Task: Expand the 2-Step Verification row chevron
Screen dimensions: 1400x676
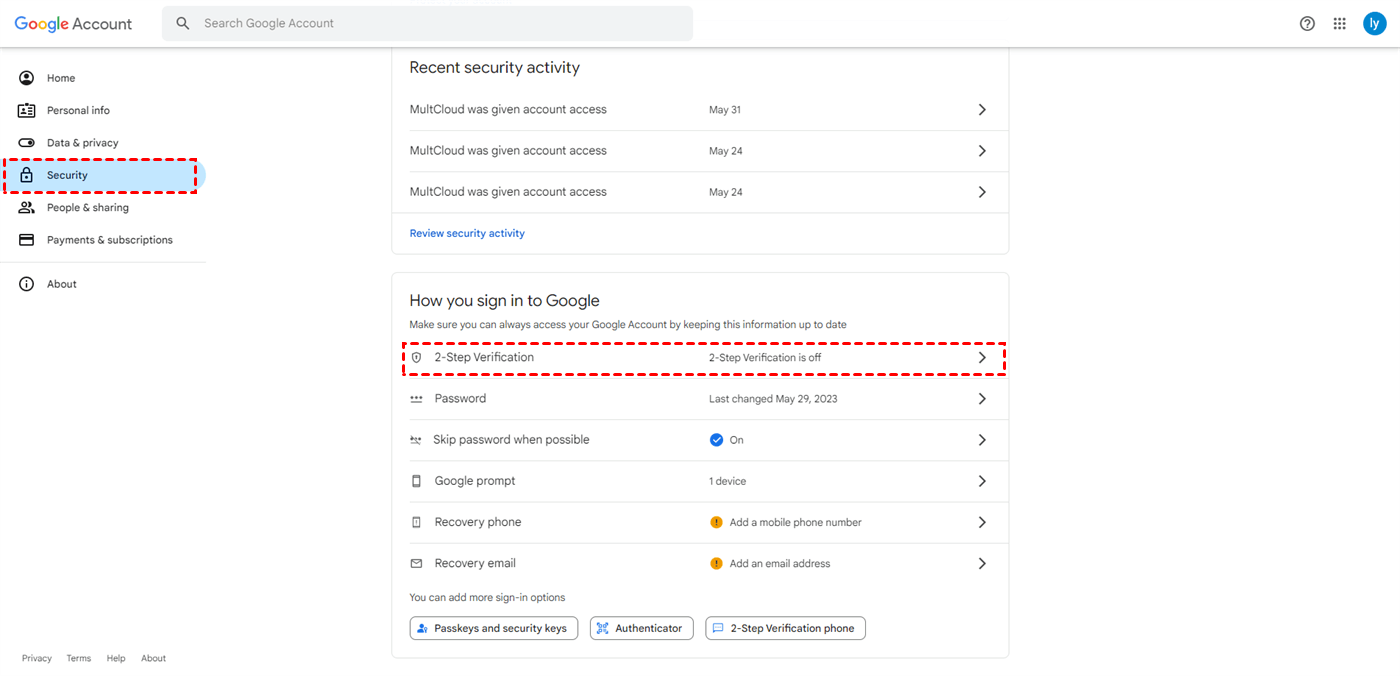Action: [982, 358]
